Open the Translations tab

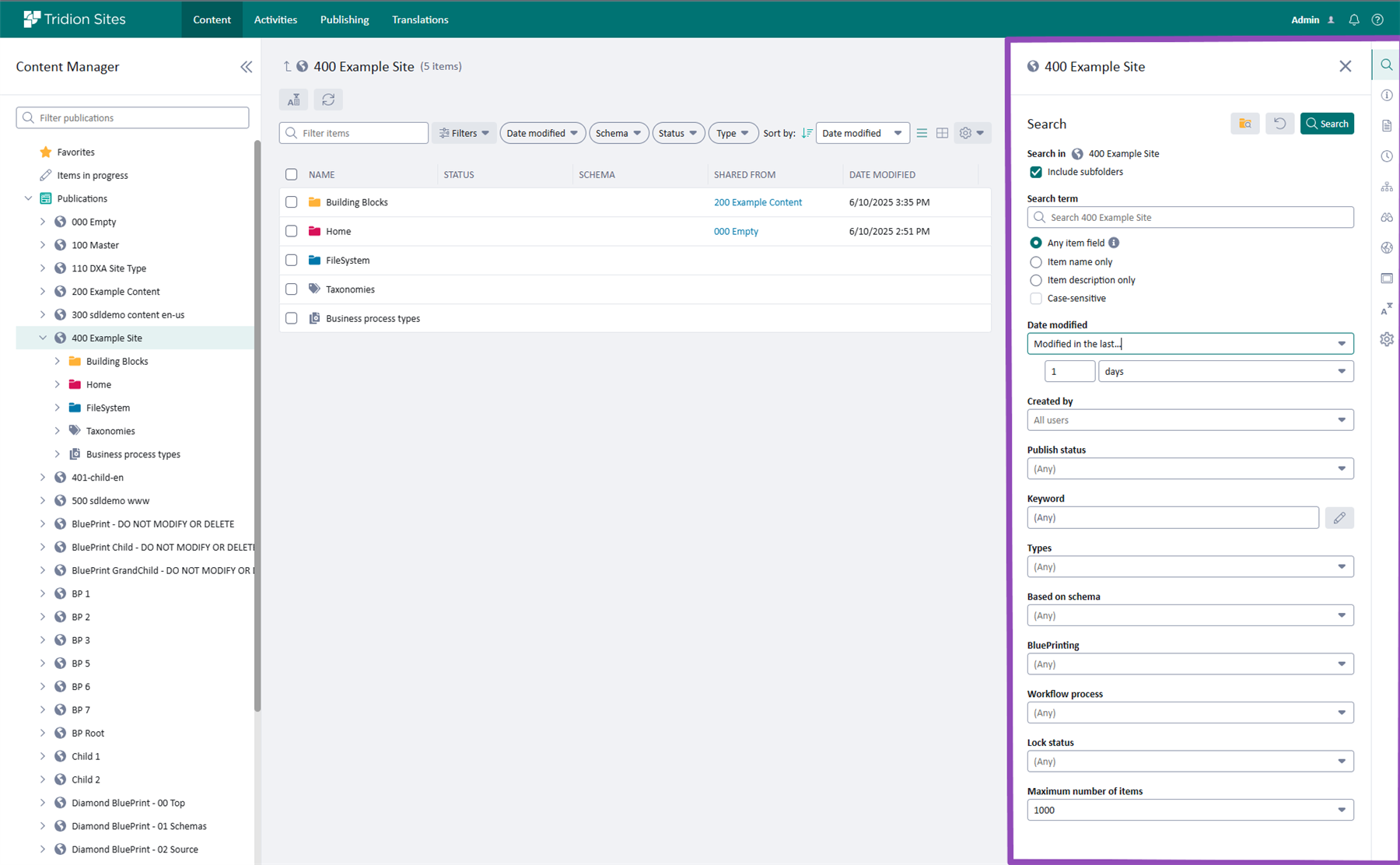[x=420, y=19]
